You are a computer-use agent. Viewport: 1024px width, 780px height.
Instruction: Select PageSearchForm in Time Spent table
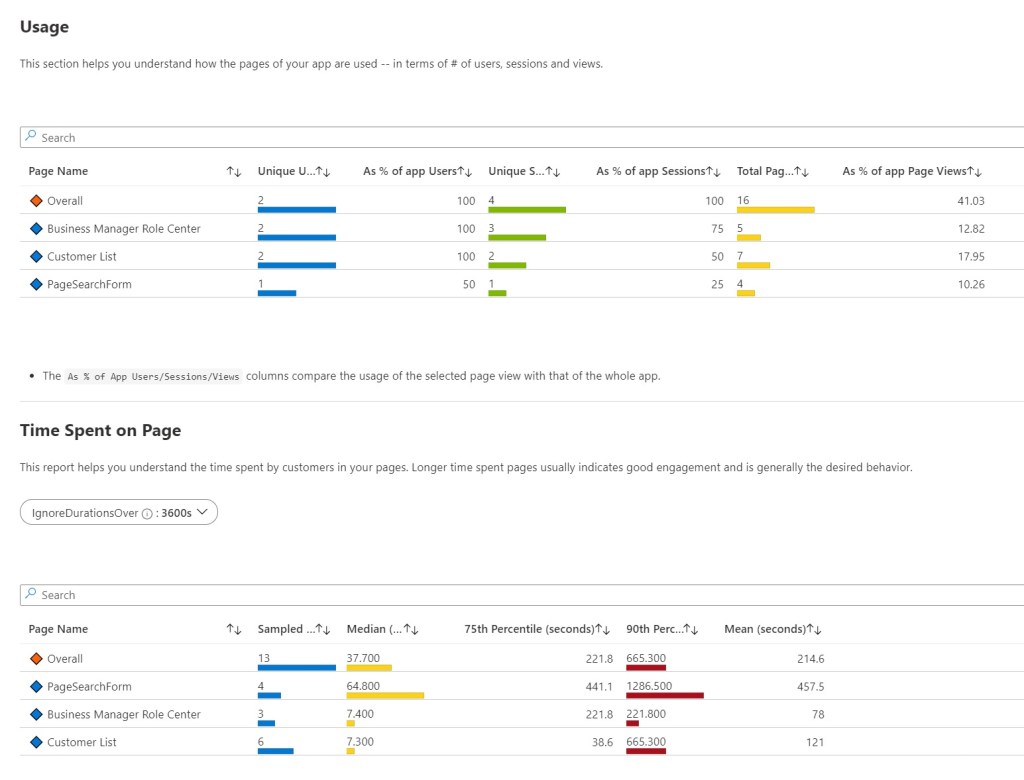[89, 687]
